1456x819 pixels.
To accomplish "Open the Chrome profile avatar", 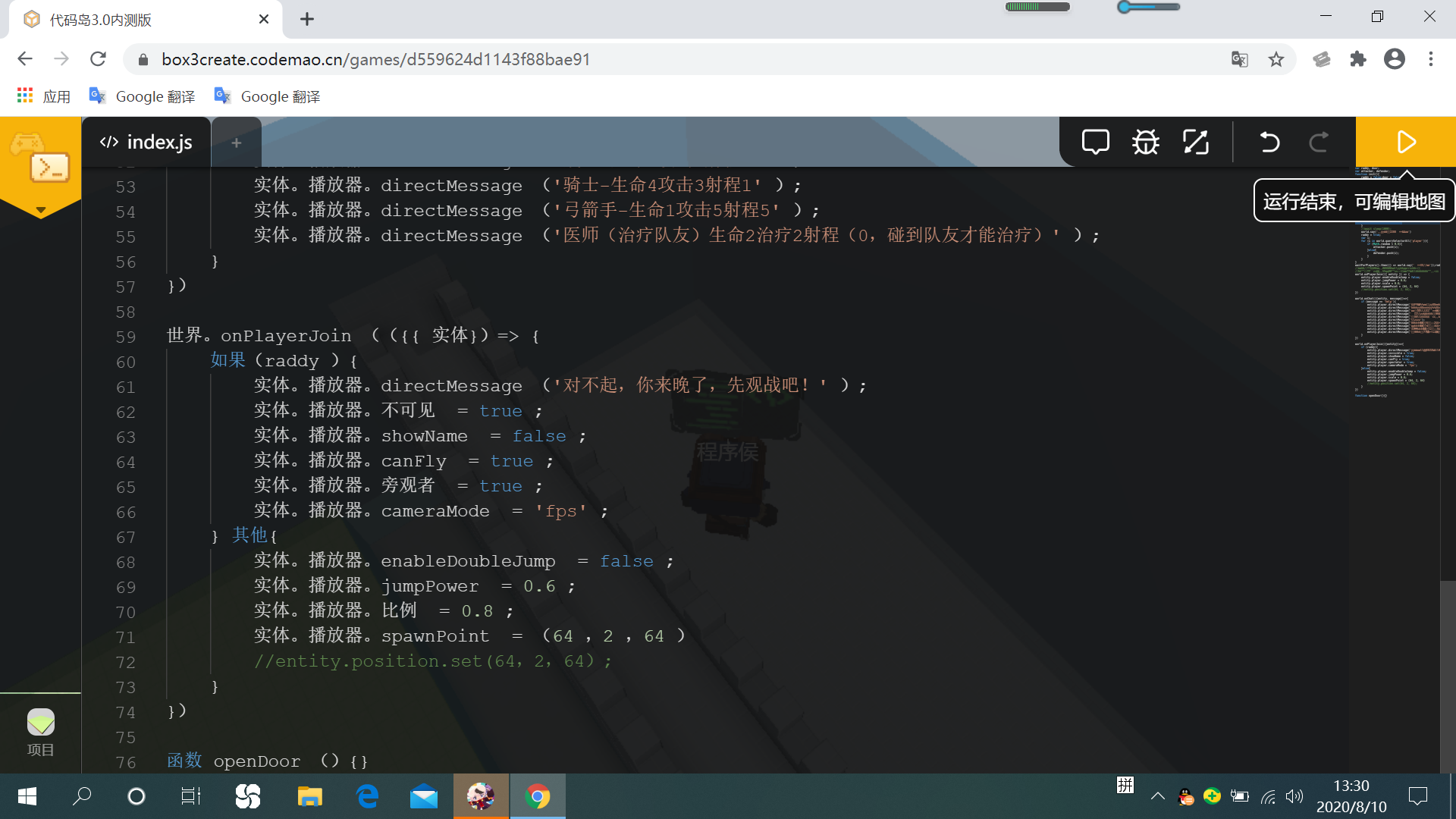I will (x=1395, y=59).
